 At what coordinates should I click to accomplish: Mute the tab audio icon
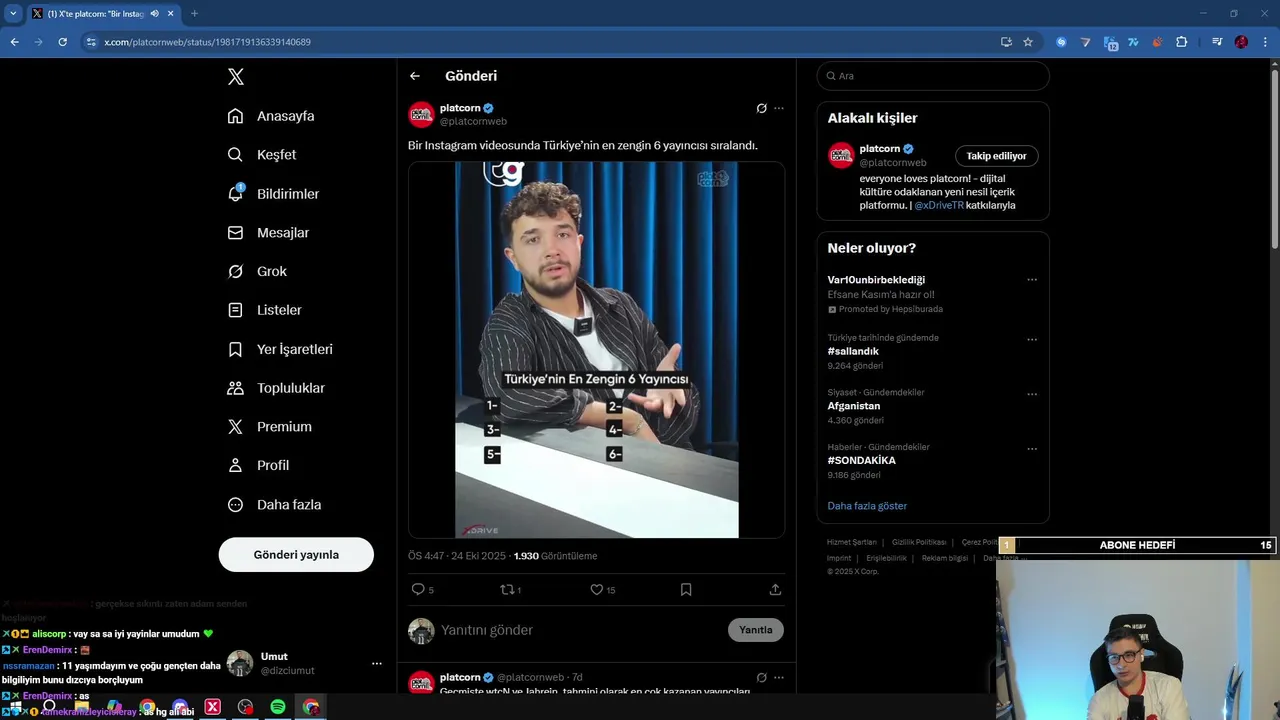coord(154,14)
